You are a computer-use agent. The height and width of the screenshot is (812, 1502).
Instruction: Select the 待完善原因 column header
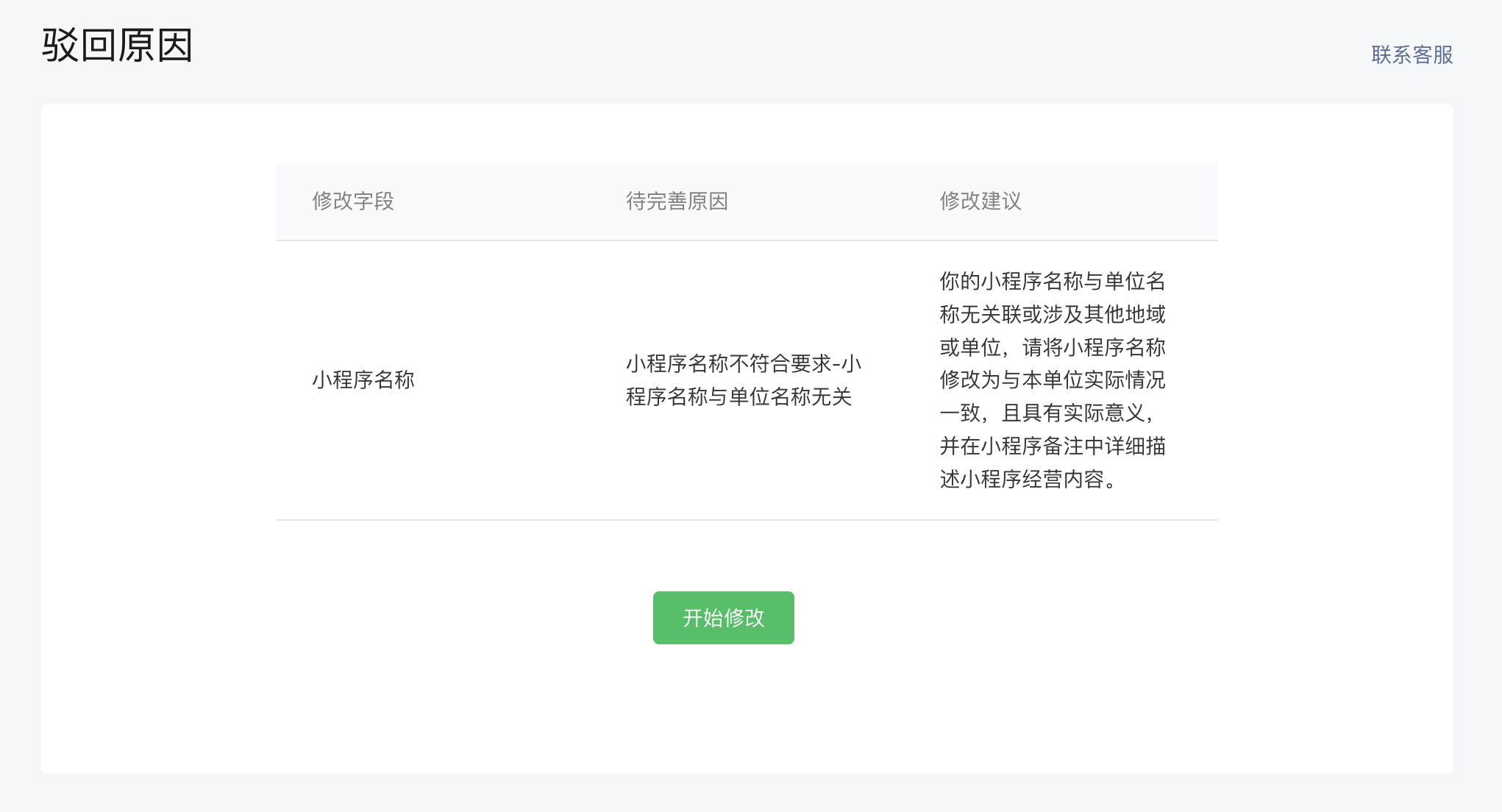tap(677, 201)
